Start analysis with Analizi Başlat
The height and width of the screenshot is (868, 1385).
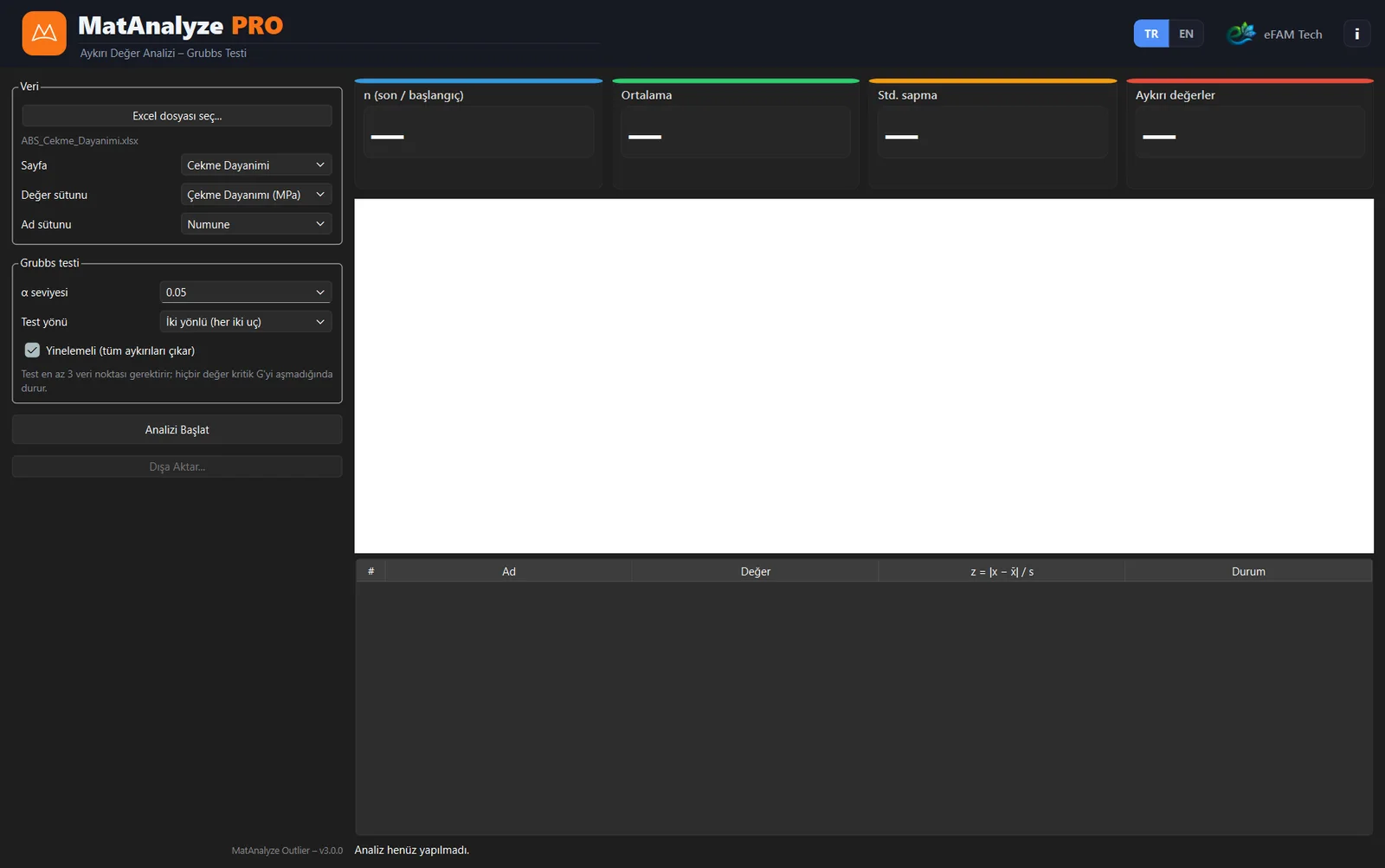tap(177, 430)
